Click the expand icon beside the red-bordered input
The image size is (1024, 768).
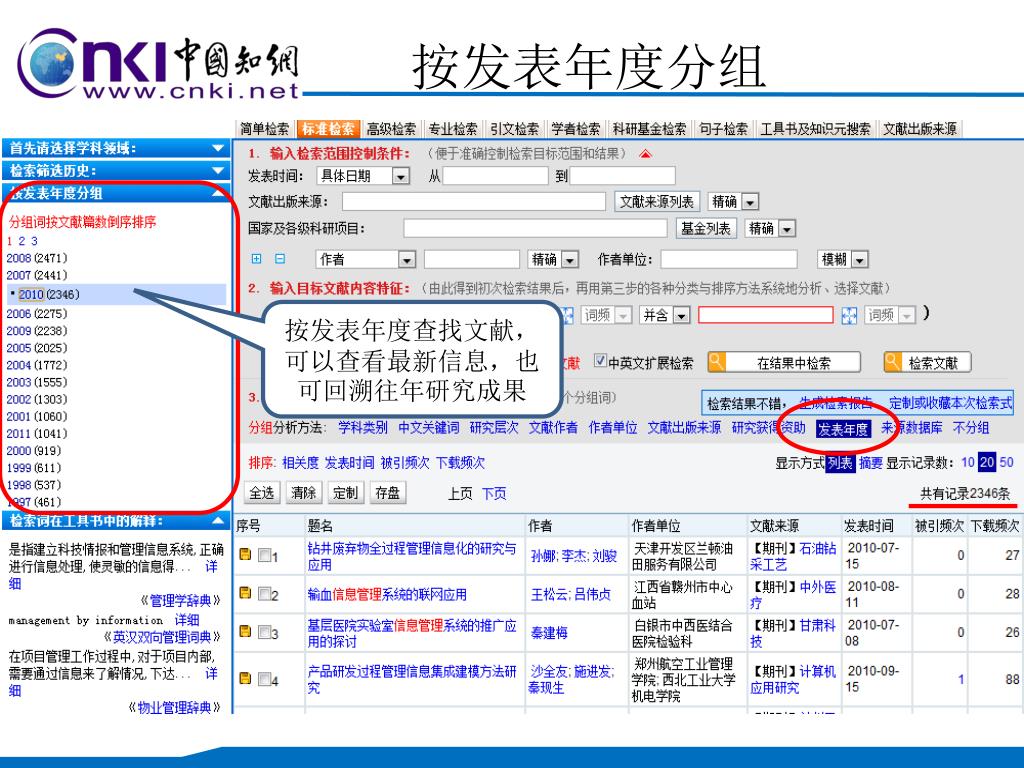point(851,315)
